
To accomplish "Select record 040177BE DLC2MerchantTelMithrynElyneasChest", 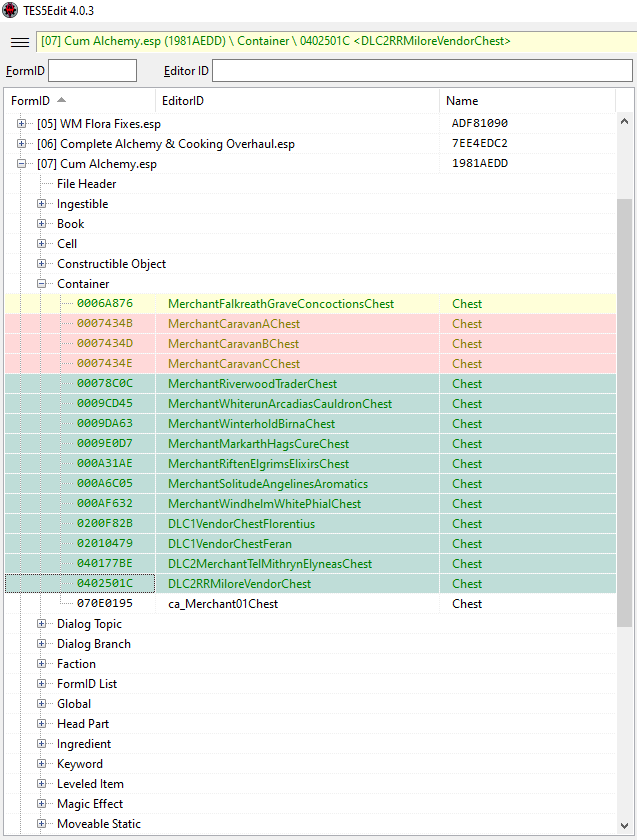I will coord(310,564).
